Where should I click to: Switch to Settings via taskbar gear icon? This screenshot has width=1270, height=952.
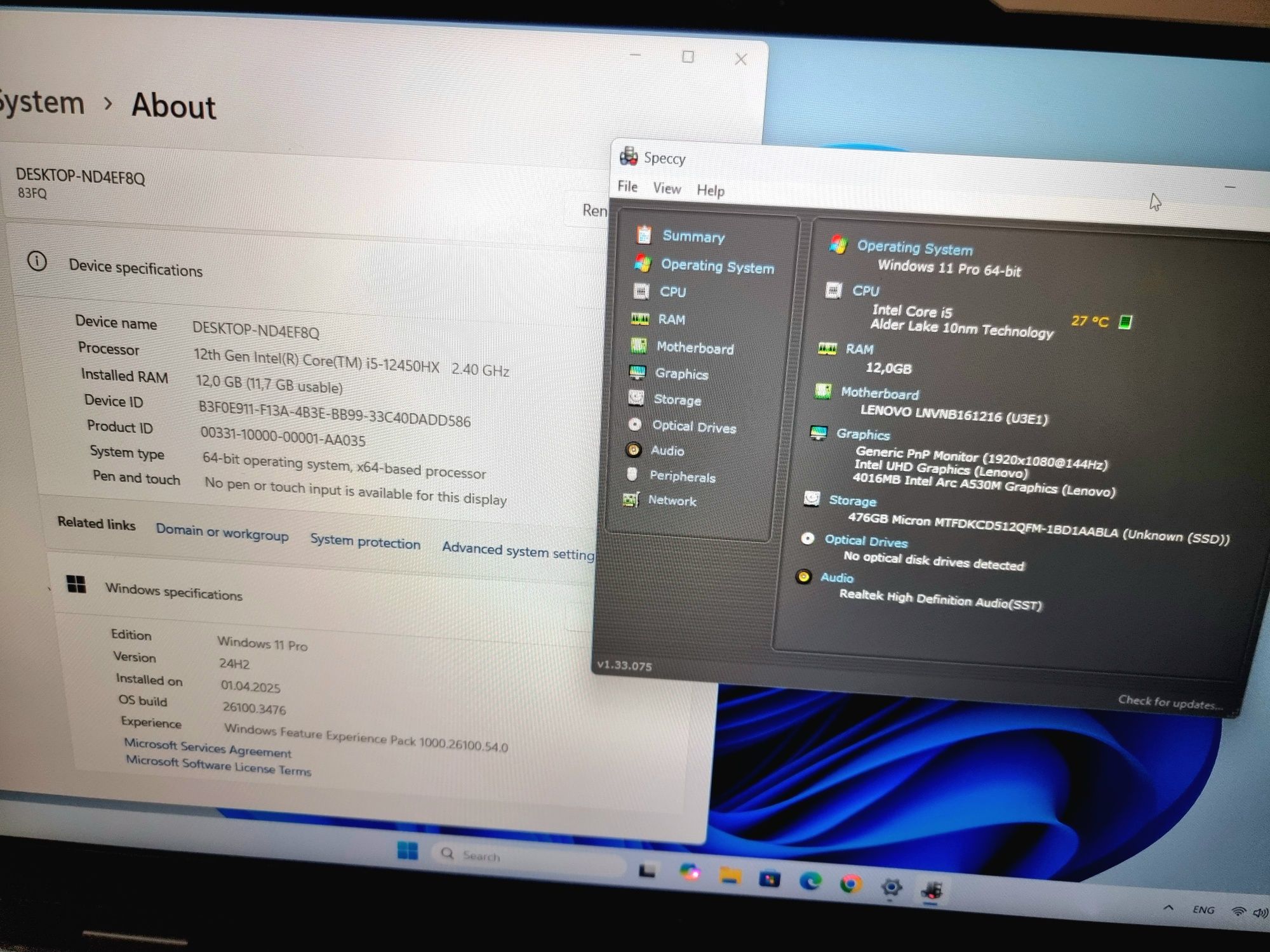click(x=891, y=887)
